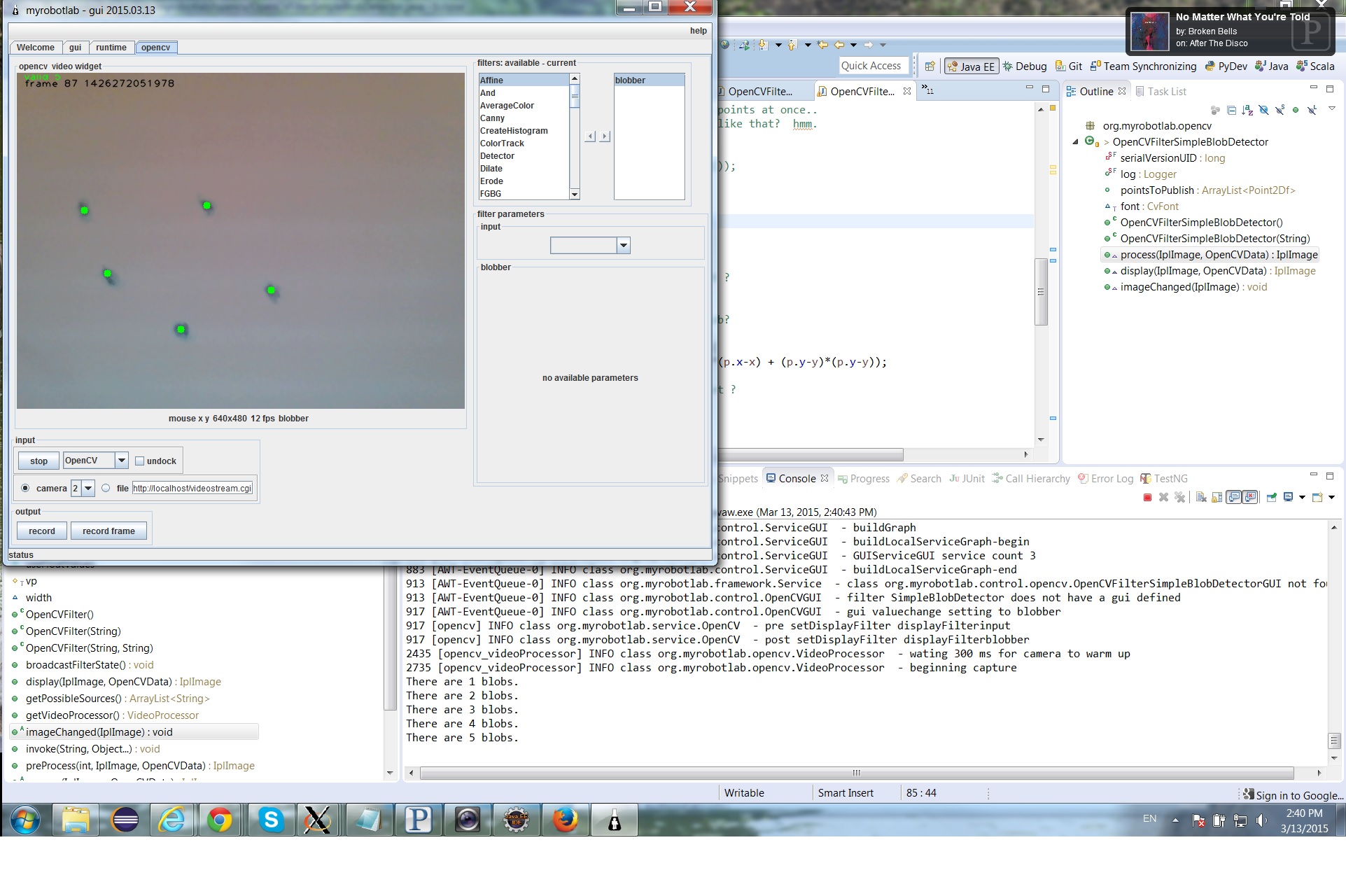Hide fields in the Outline view

(1263, 110)
